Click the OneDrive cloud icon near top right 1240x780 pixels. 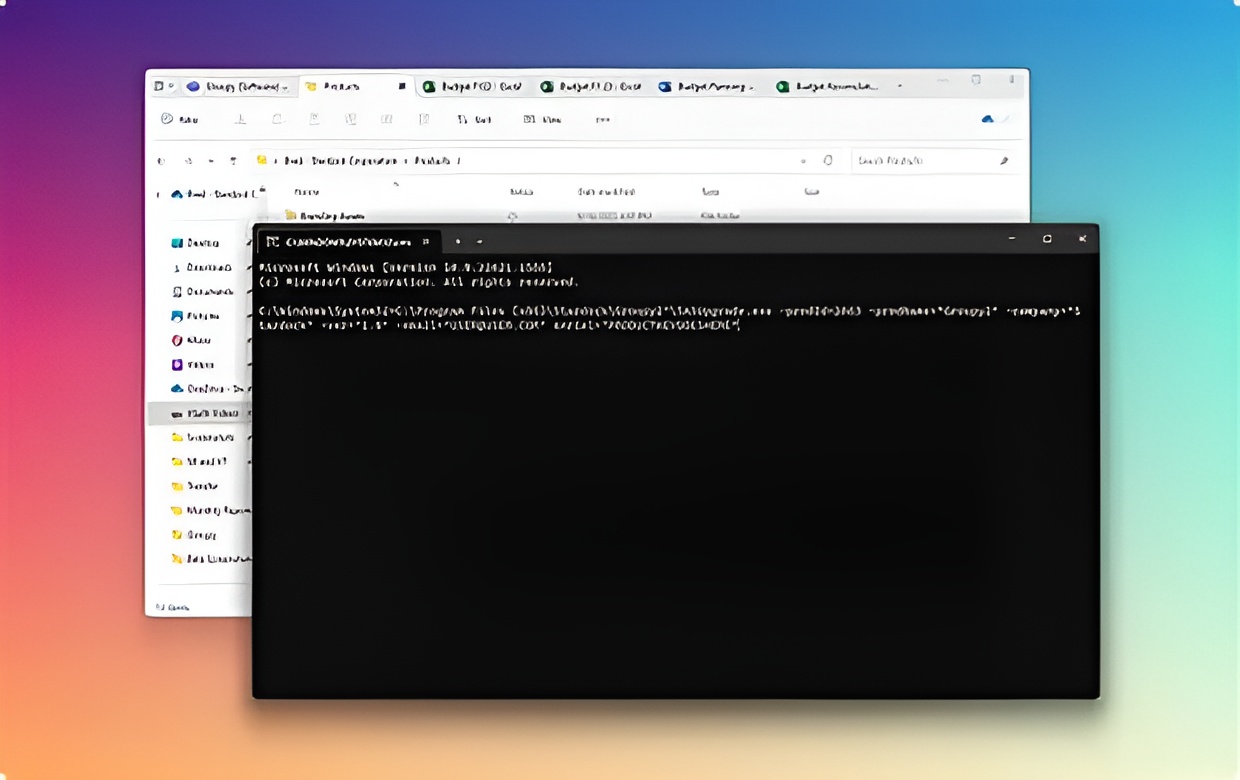[x=985, y=118]
